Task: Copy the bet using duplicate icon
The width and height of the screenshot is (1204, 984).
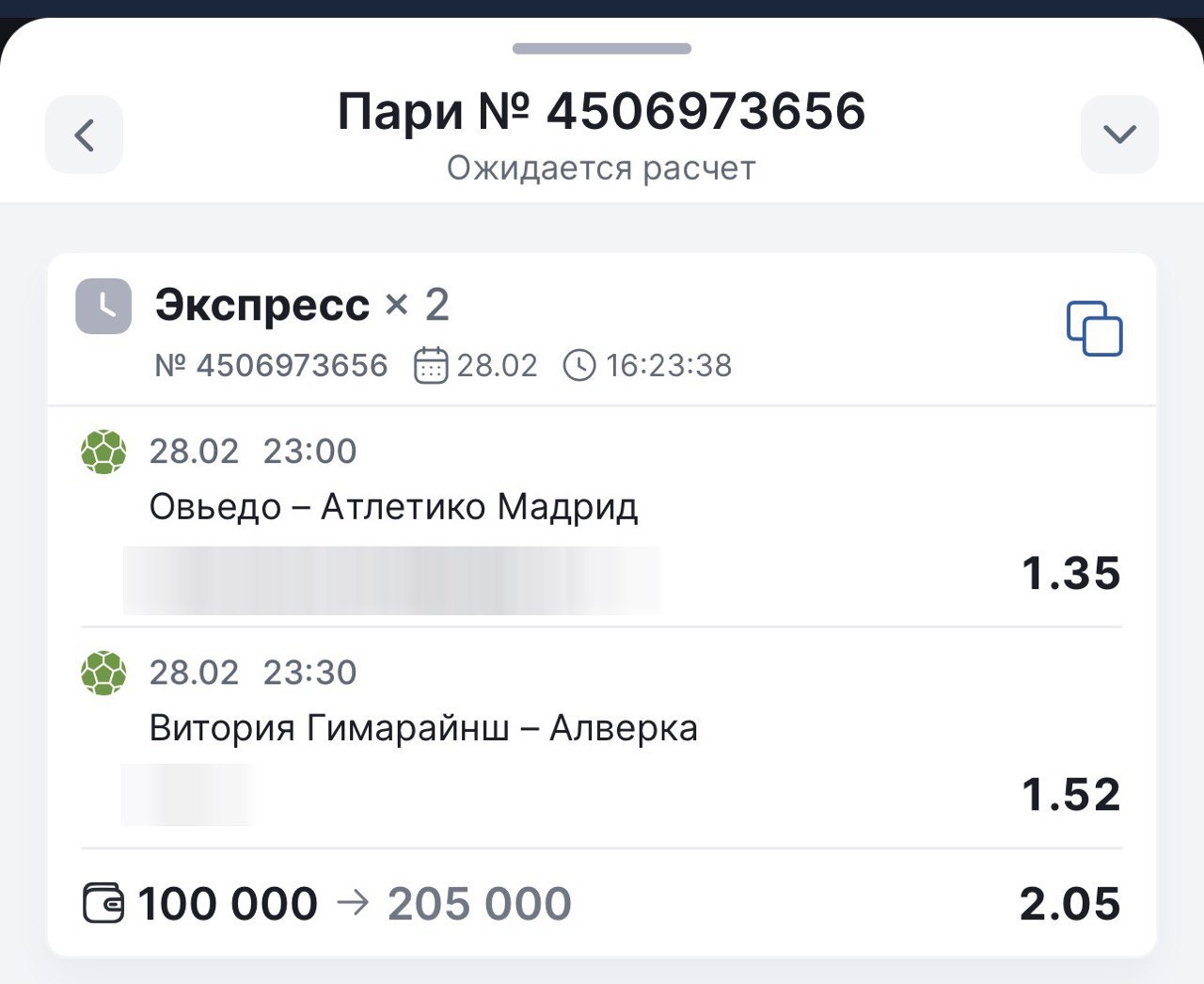Action: tap(1094, 328)
